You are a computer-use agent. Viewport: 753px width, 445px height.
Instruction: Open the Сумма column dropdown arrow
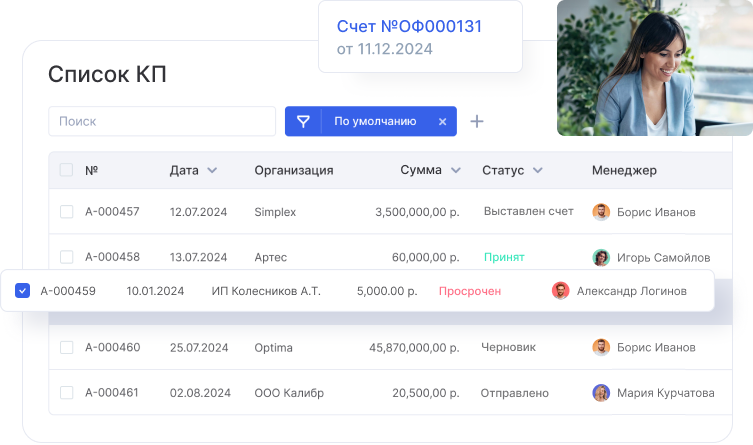click(456, 171)
